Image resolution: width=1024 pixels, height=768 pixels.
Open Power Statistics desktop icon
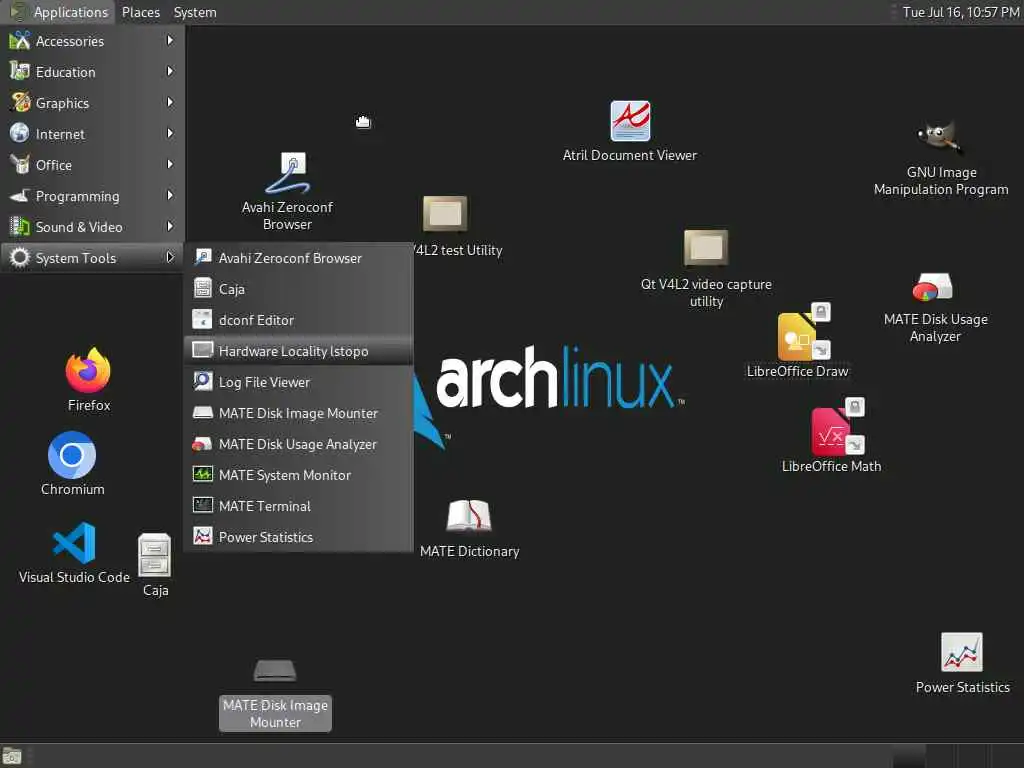(961, 652)
